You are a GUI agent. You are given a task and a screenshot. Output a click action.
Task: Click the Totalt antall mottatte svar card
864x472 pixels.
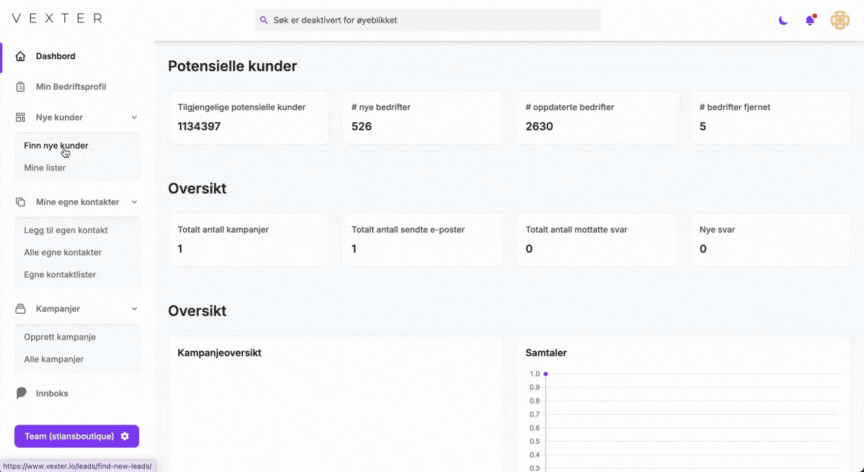[596, 240]
